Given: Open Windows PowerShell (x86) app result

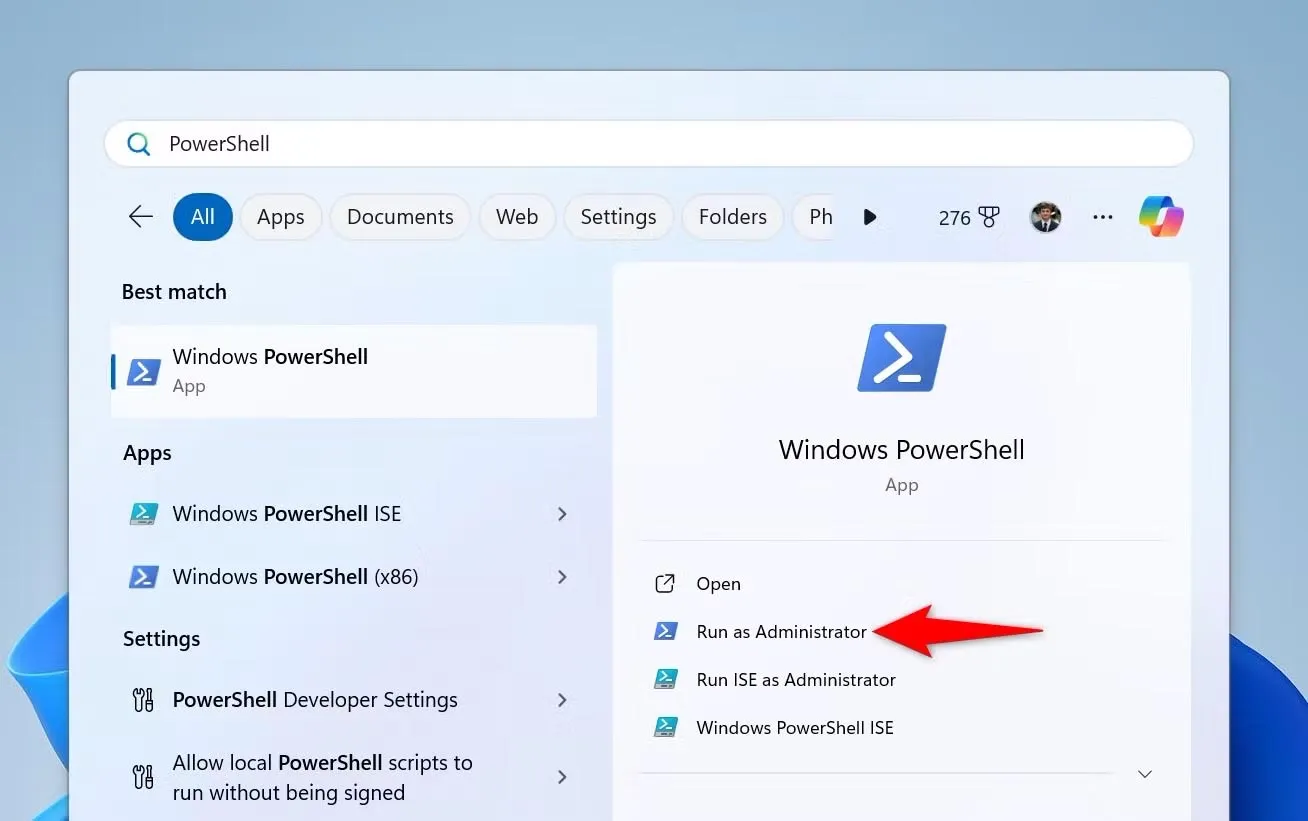Looking at the screenshot, I should coord(354,577).
